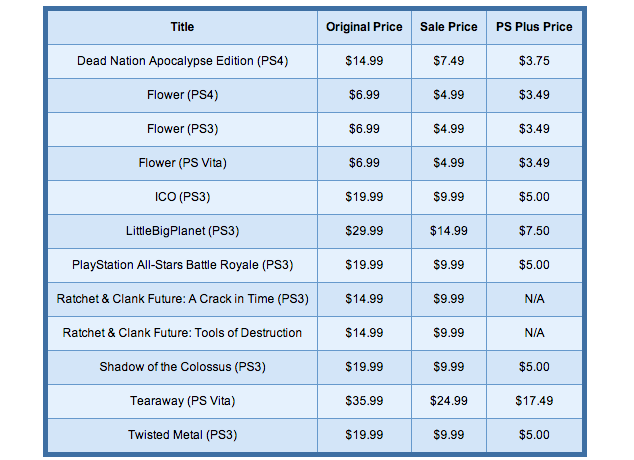The image size is (634, 460).
Task: Click the Twisted Metal (PS3) title cell
Action: pyautogui.click(x=182, y=435)
